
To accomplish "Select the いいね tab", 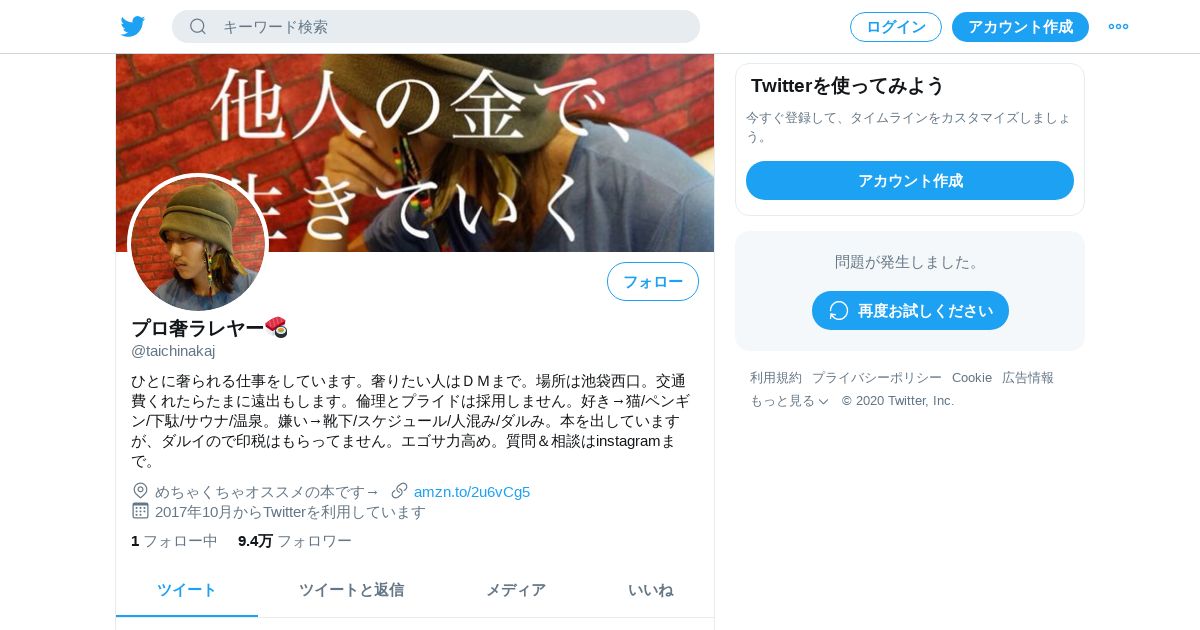I will pos(651,590).
